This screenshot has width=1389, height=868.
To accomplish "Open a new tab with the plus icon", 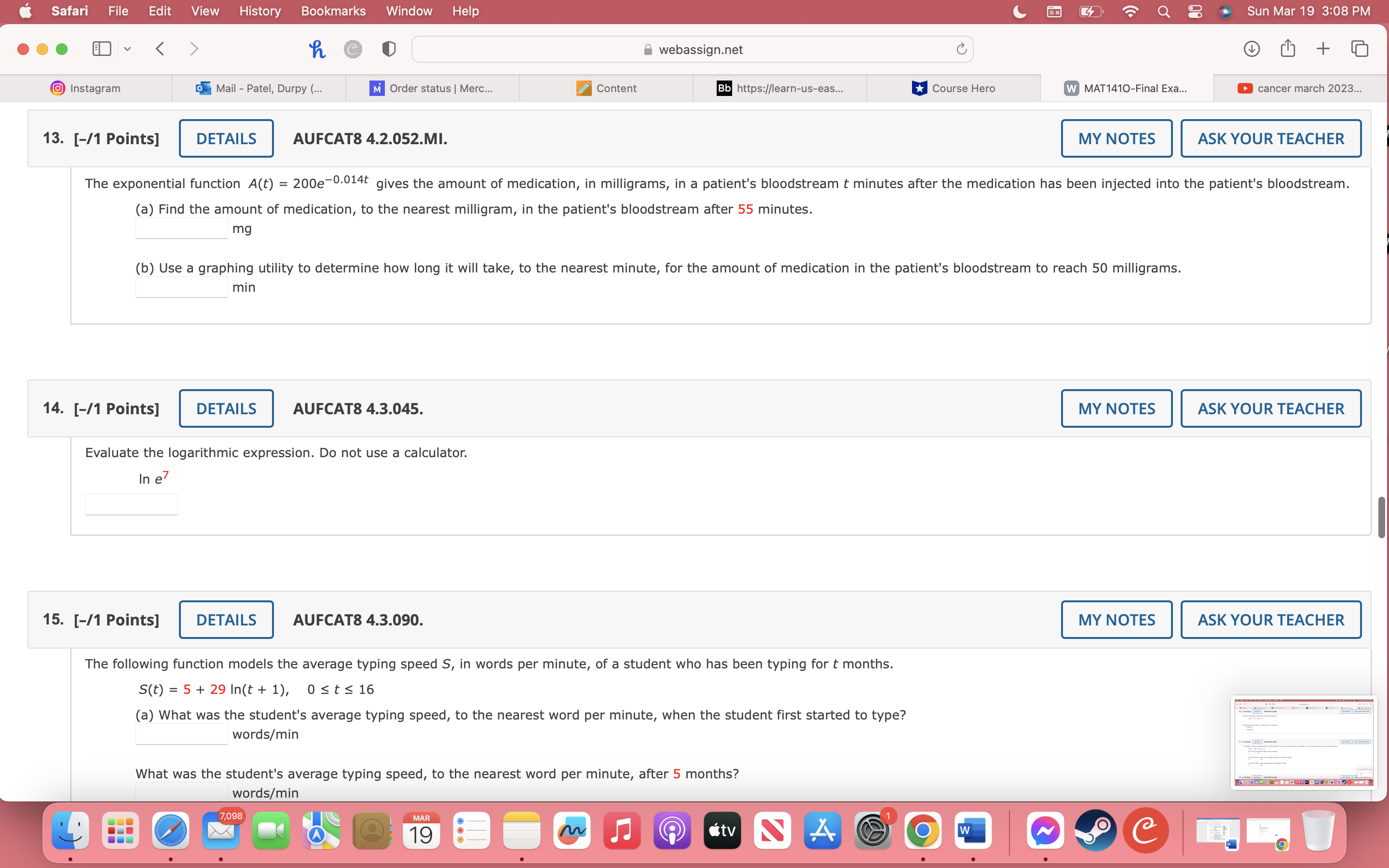I will (x=1323, y=49).
